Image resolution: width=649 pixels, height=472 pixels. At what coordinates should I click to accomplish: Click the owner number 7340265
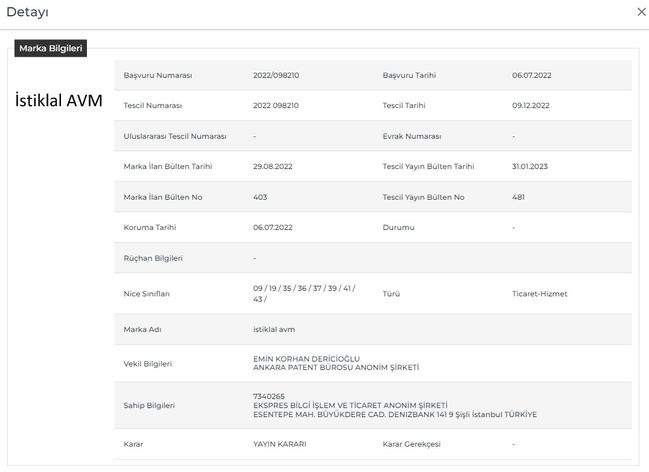tap(269, 396)
